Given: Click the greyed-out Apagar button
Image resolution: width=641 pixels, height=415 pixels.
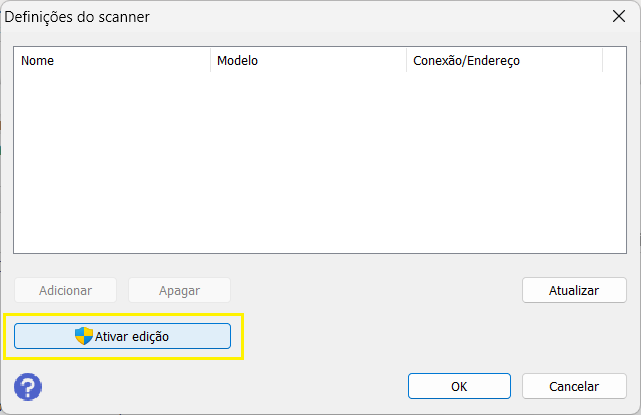Looking at the screenshot, I should point(179,290).
